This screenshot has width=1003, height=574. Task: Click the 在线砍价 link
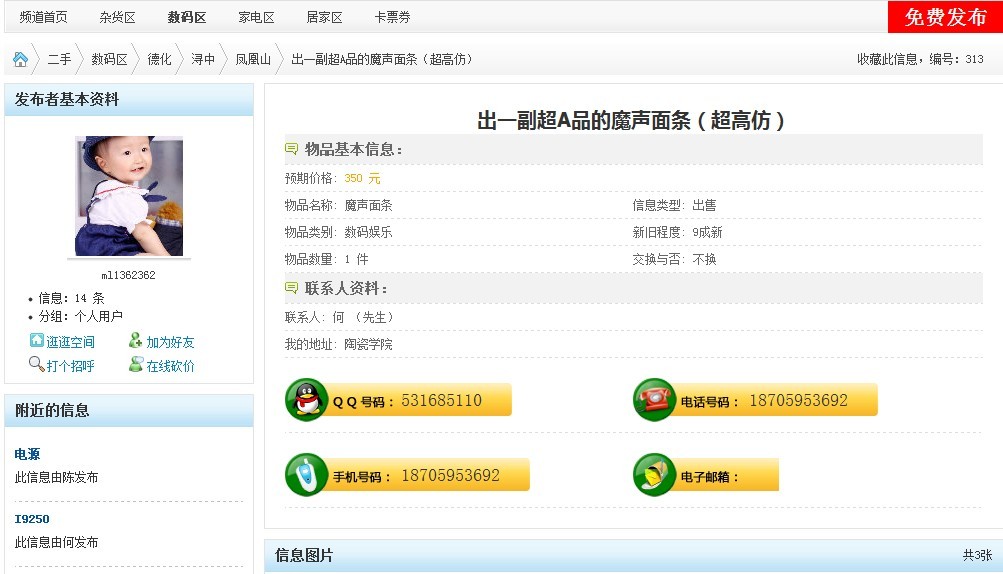click(x=170, y=366)
